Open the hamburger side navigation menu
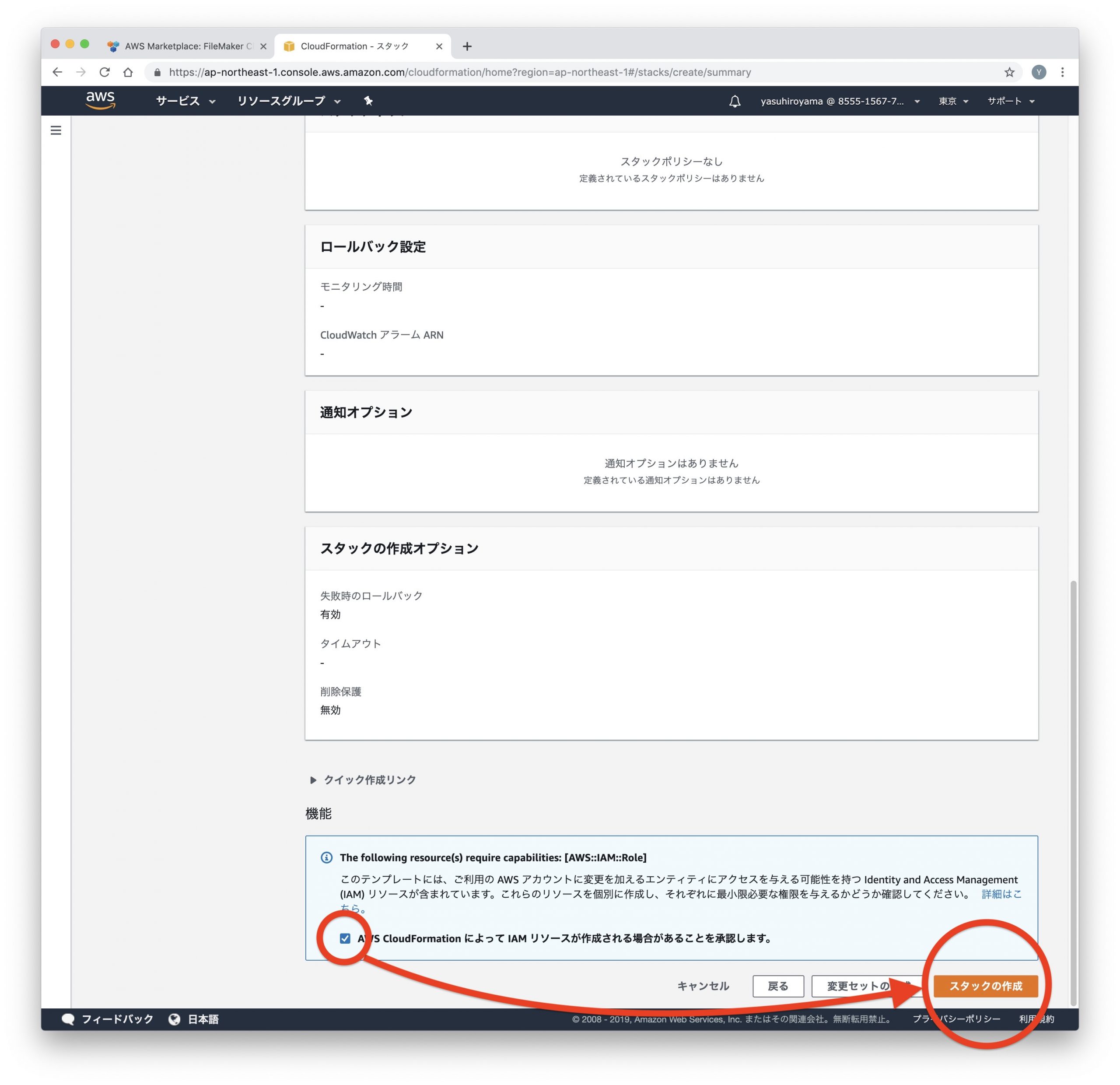The height and width of the screenshot is (1085, 1120). coord(56,130)
